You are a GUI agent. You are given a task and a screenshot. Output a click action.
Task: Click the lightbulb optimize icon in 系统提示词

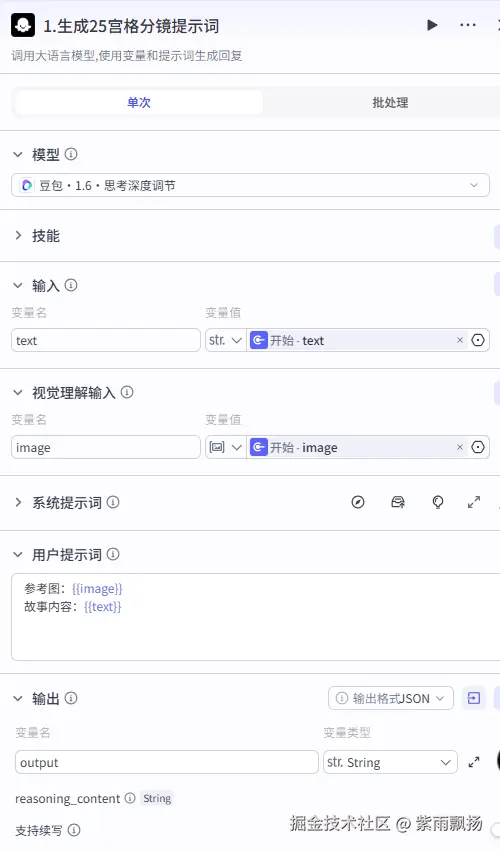tap(438, 503)
